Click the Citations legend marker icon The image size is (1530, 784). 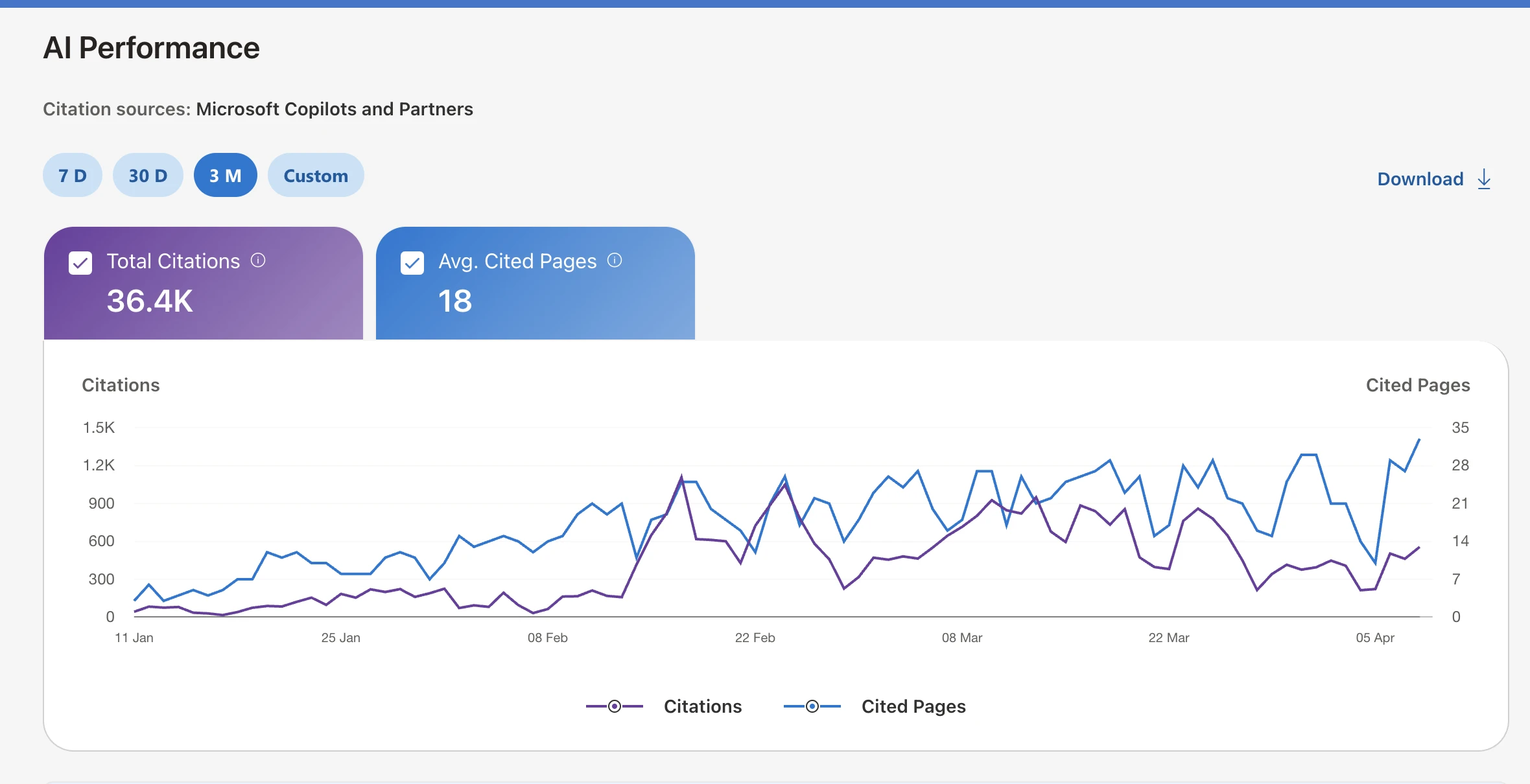(x=613, y=706)
